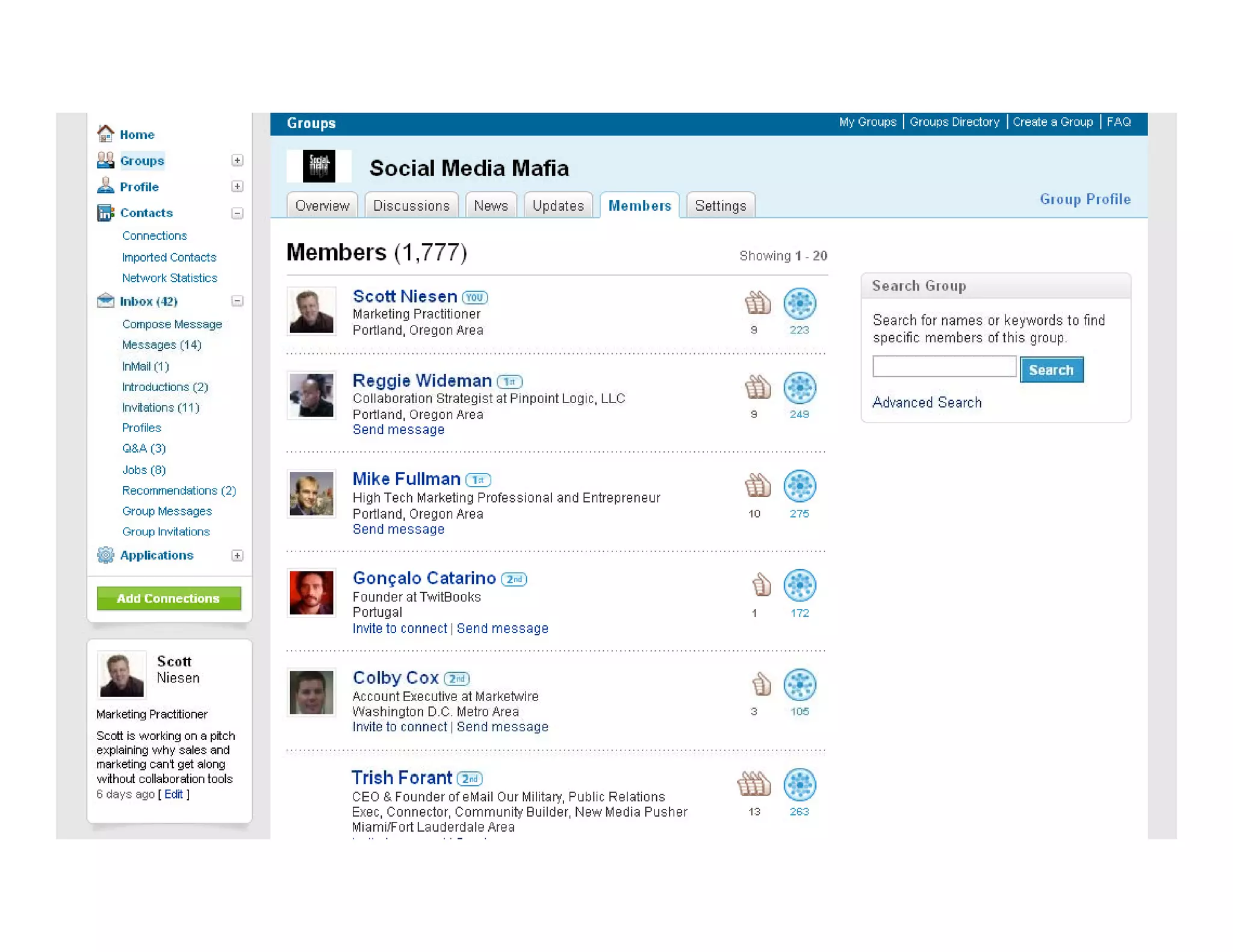Click Scott Niesen's connections network icon

[x=800, y=303]
